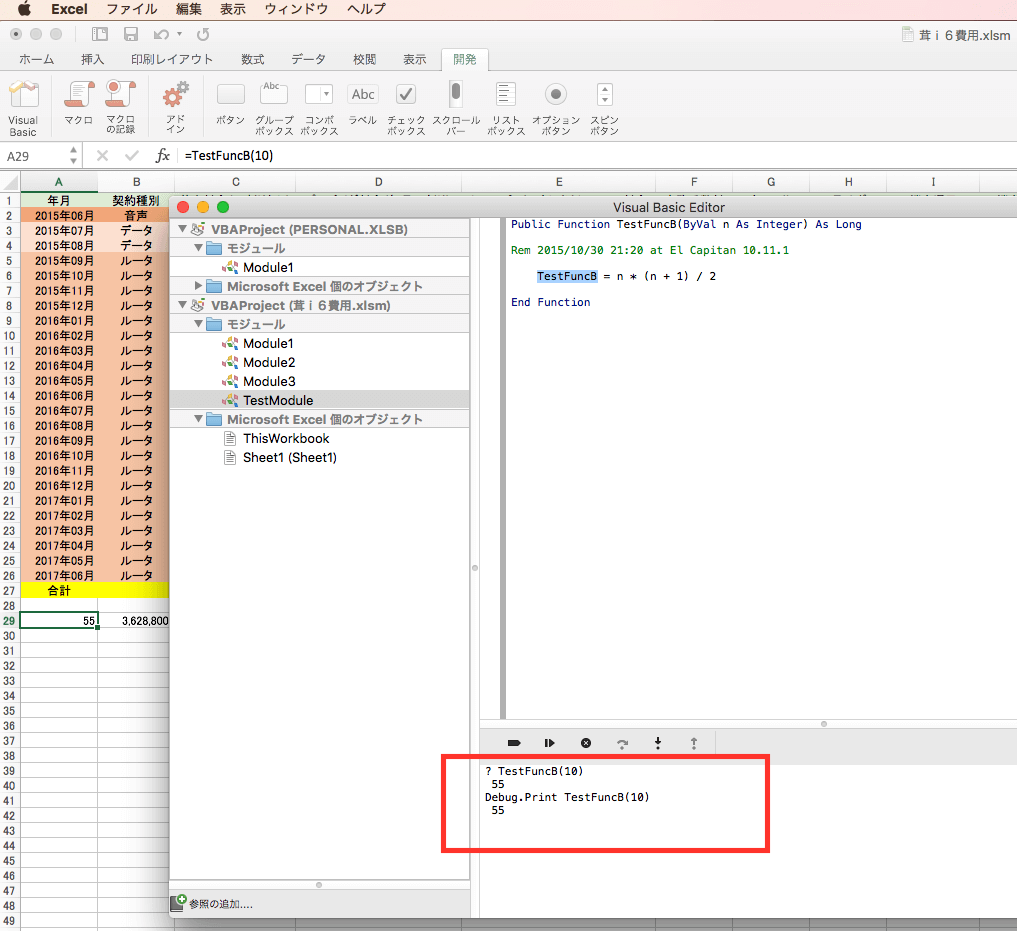Screen dimensions: 1017x931
Task: Collapse the VBAProject (PERSONAL.XLSB) tree node
Action: (183, 229)
